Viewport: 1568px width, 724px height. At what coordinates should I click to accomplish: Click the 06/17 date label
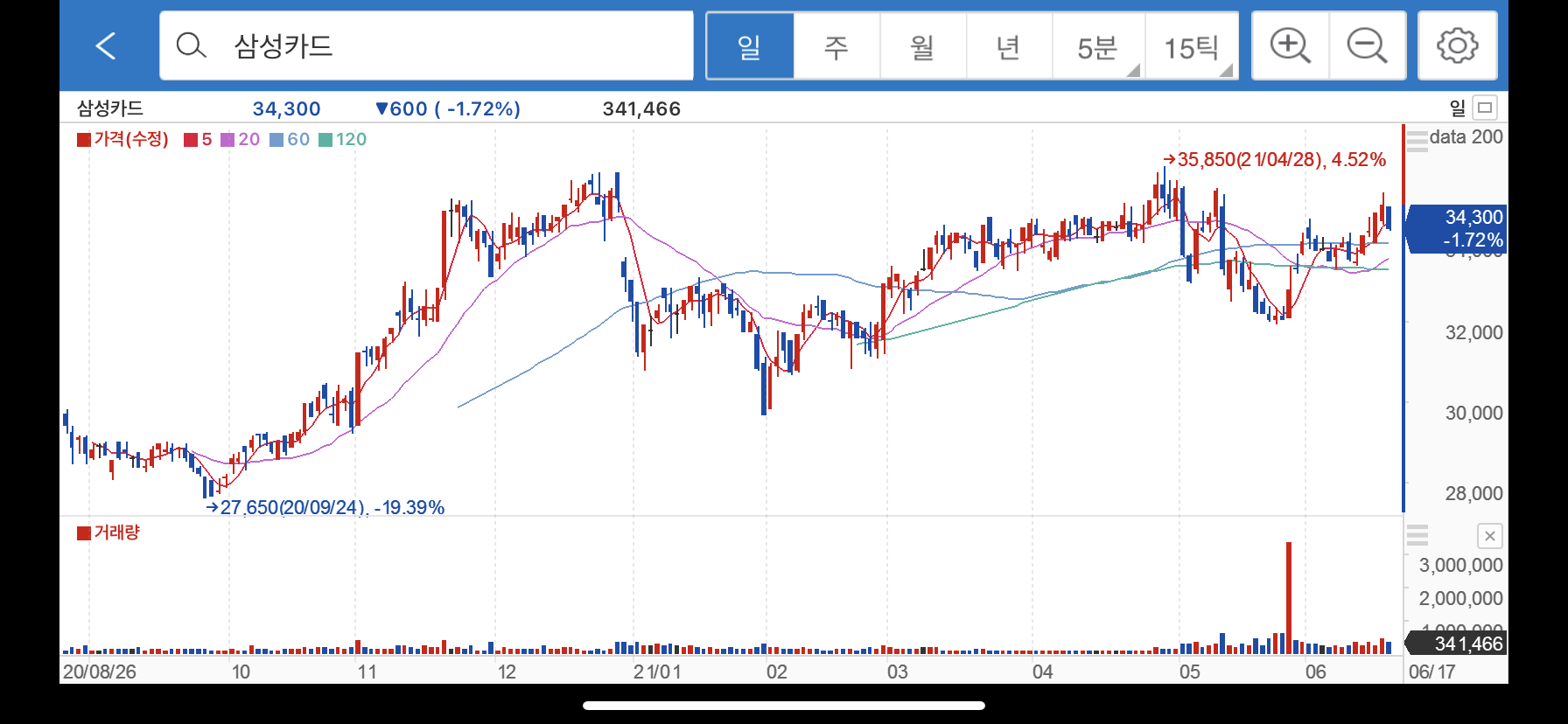click(x=1432, y=672)
